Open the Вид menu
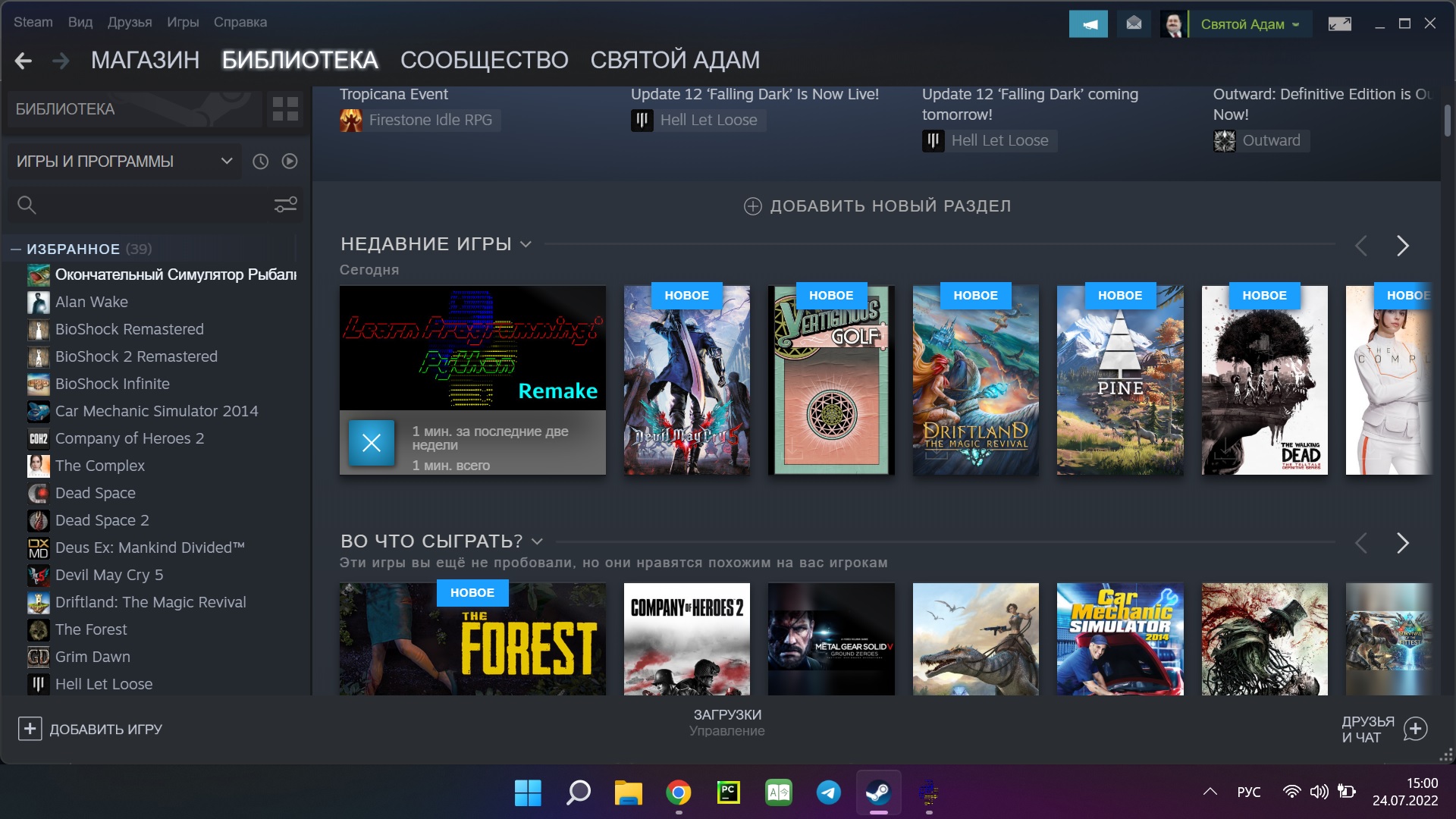Screen dimensions: 1456x819 point(80,22)
